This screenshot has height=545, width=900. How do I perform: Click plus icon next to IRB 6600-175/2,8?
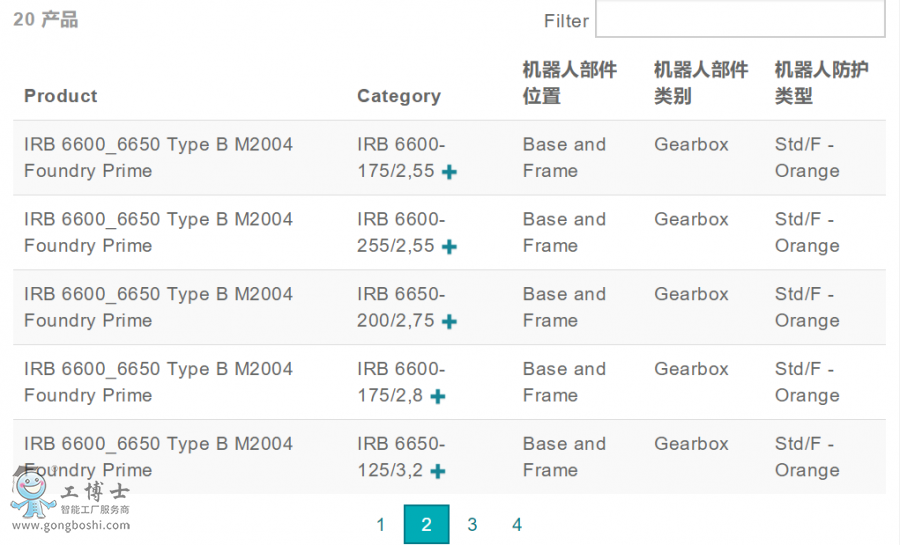437,397
